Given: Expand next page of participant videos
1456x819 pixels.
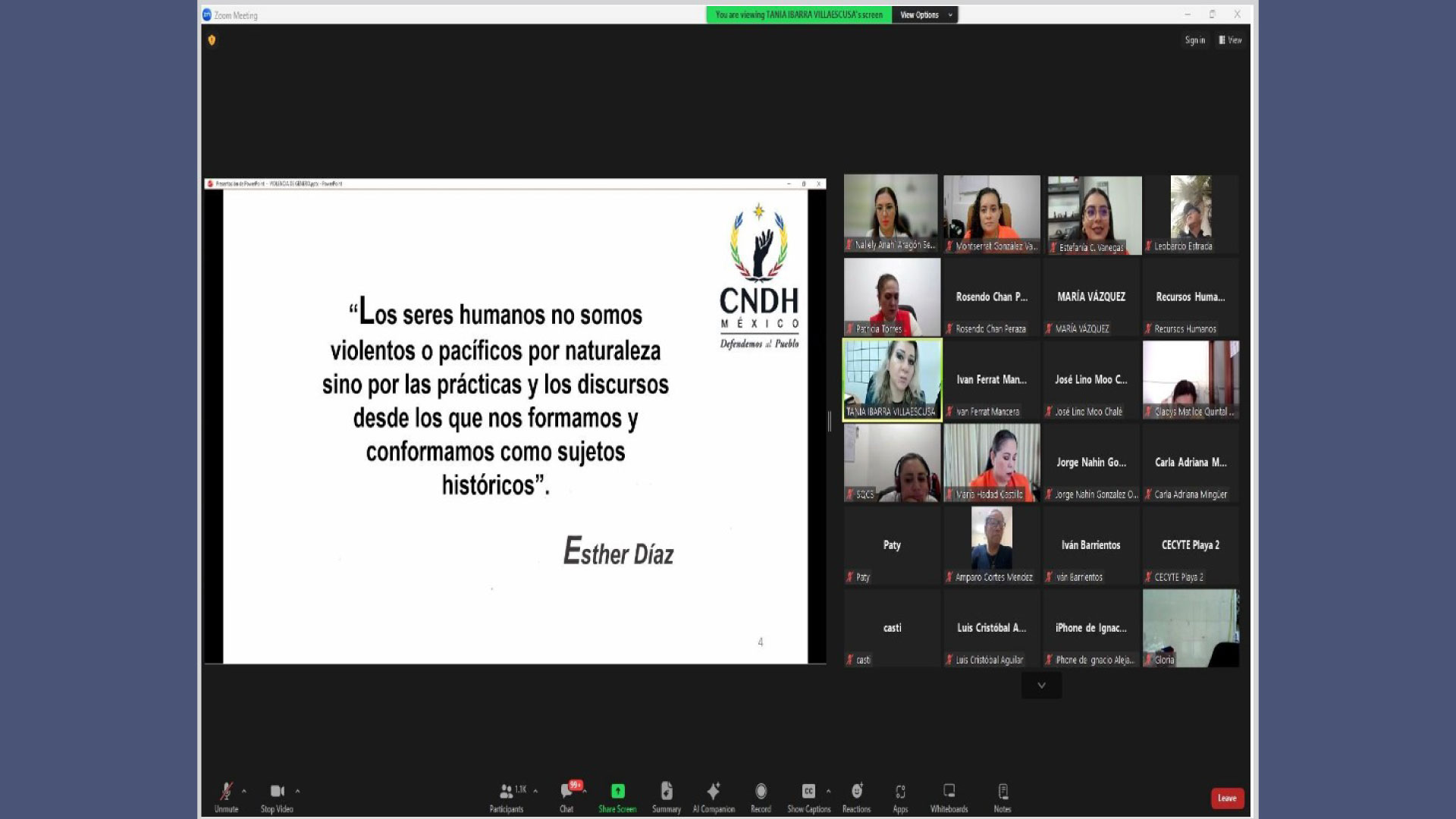Looking at the screenshot, I should pyautogui.click(x=1041, y=686).
